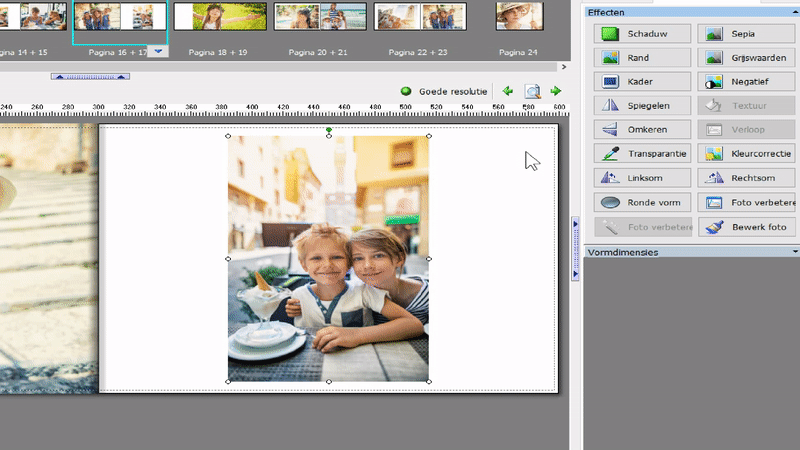Apply the Ronde vorm shape
The height and width of the screenshot is (450, 800).
[644, 202]
